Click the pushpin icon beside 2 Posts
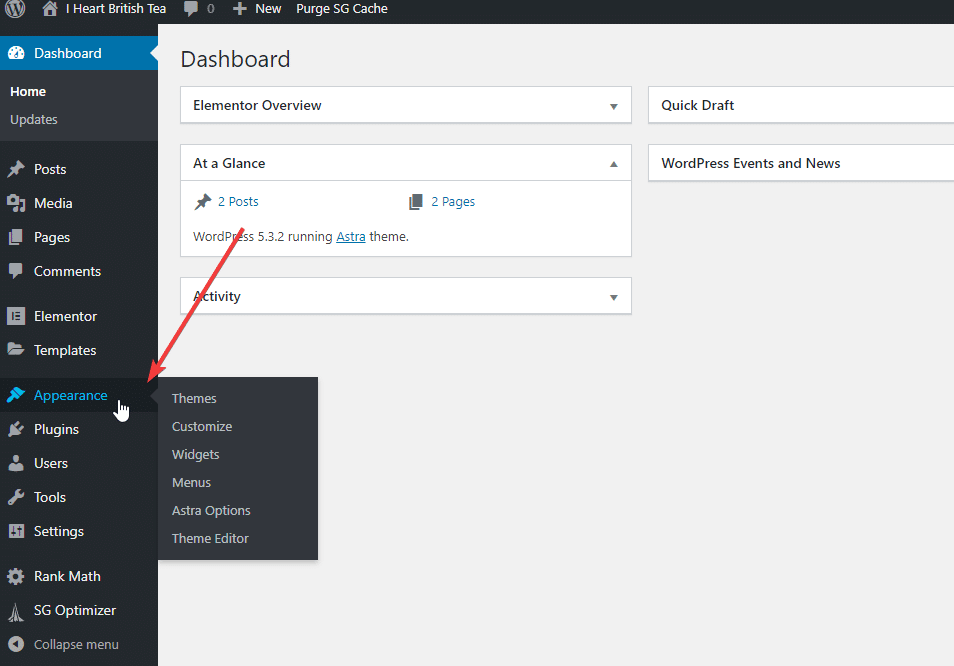954x666 pixels. click(x=203, y=202)
